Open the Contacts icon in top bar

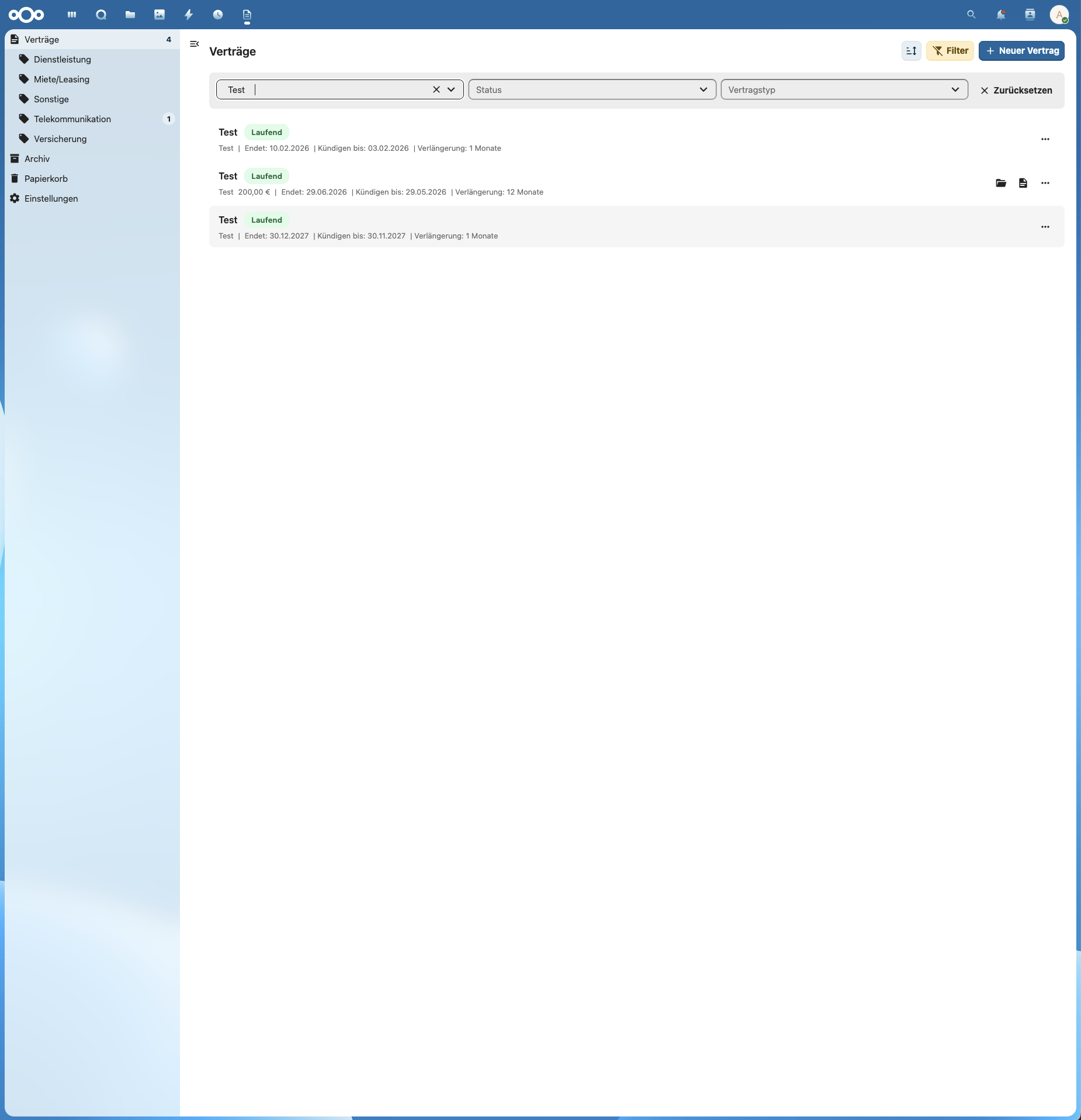[1030, 14]
